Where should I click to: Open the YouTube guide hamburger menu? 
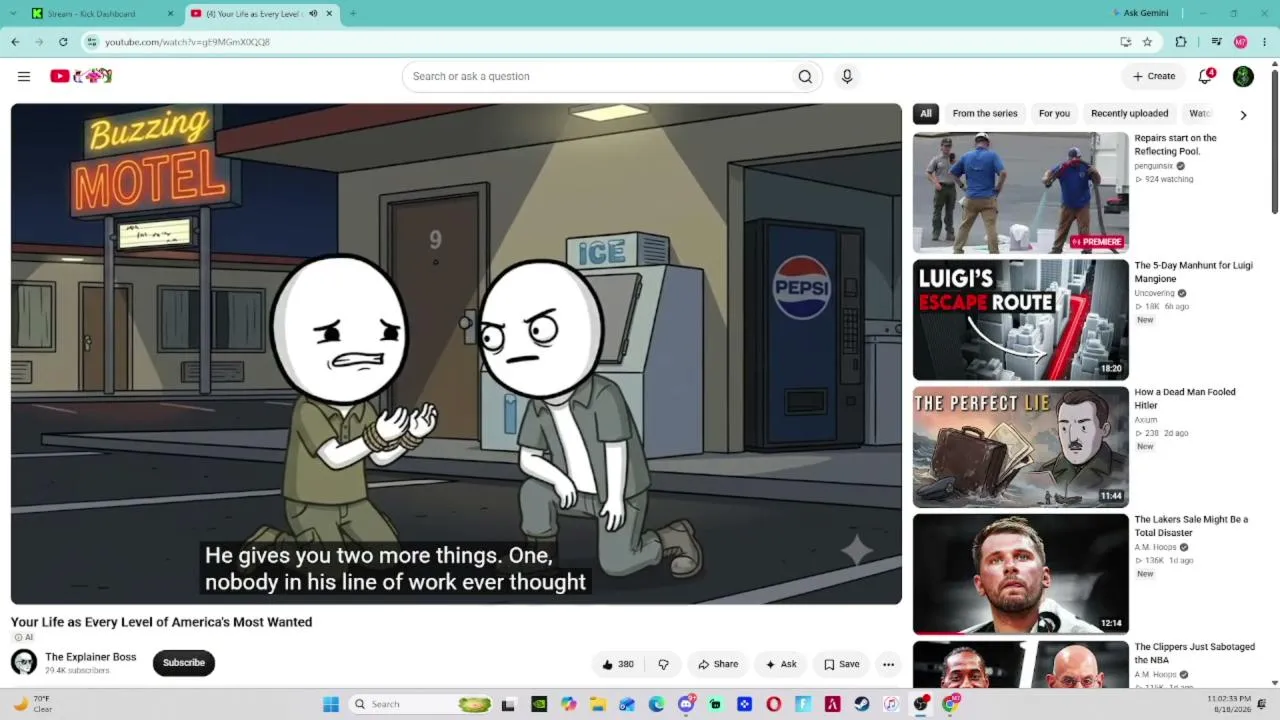point(24,76)
